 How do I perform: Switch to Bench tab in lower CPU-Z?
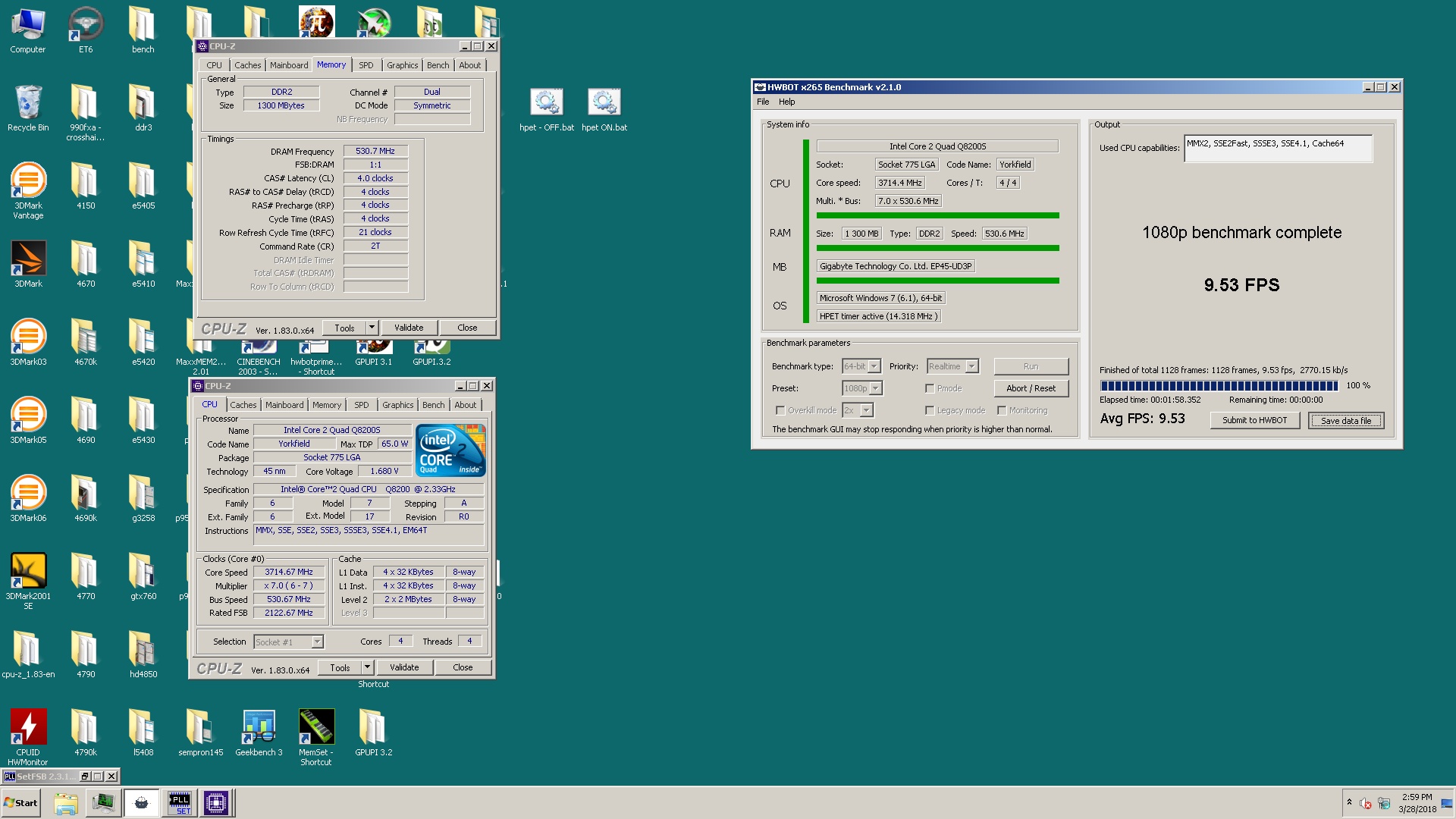tap(434, 405)
